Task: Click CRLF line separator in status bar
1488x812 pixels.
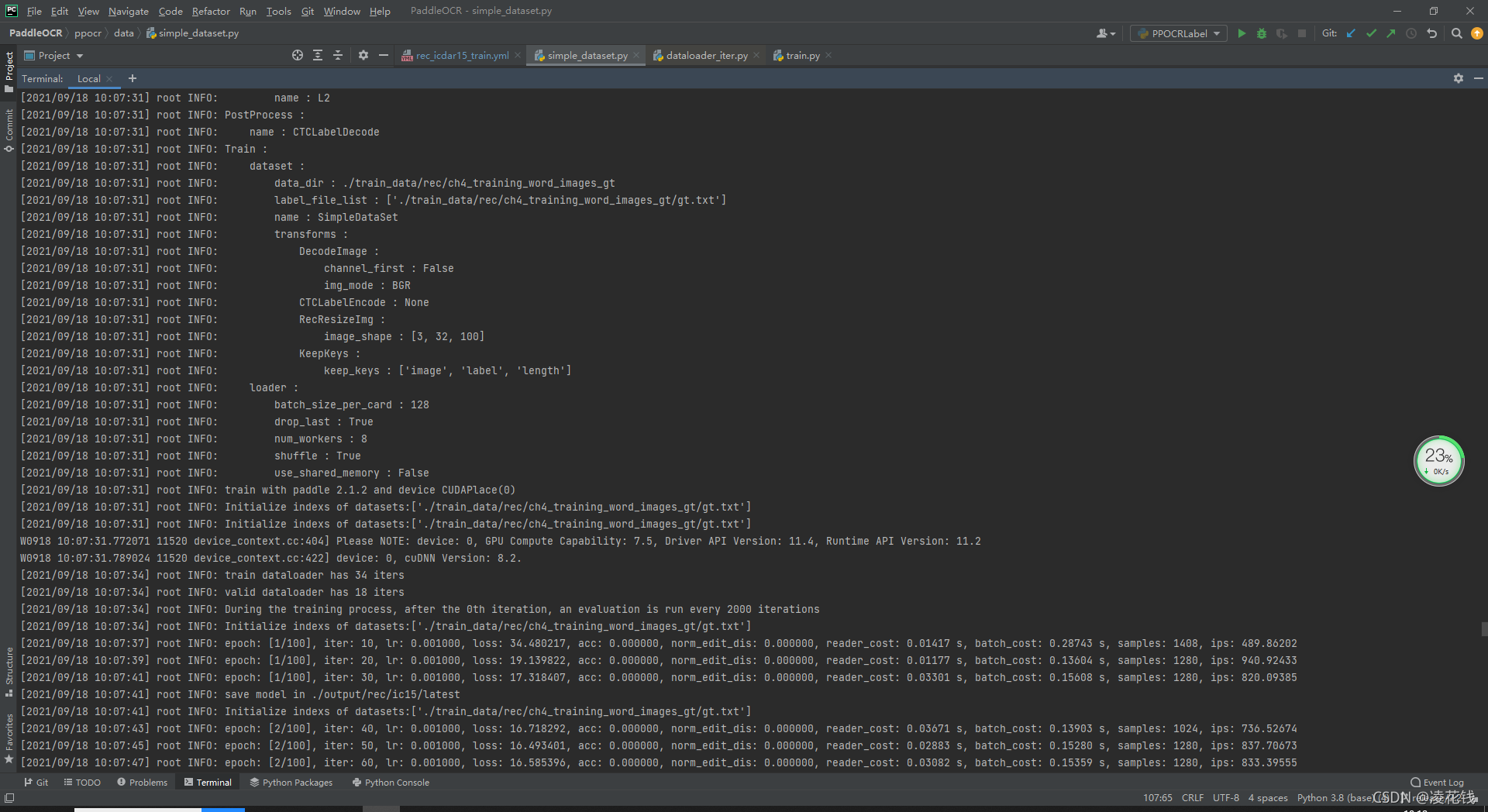Action: click(1193, 798)
